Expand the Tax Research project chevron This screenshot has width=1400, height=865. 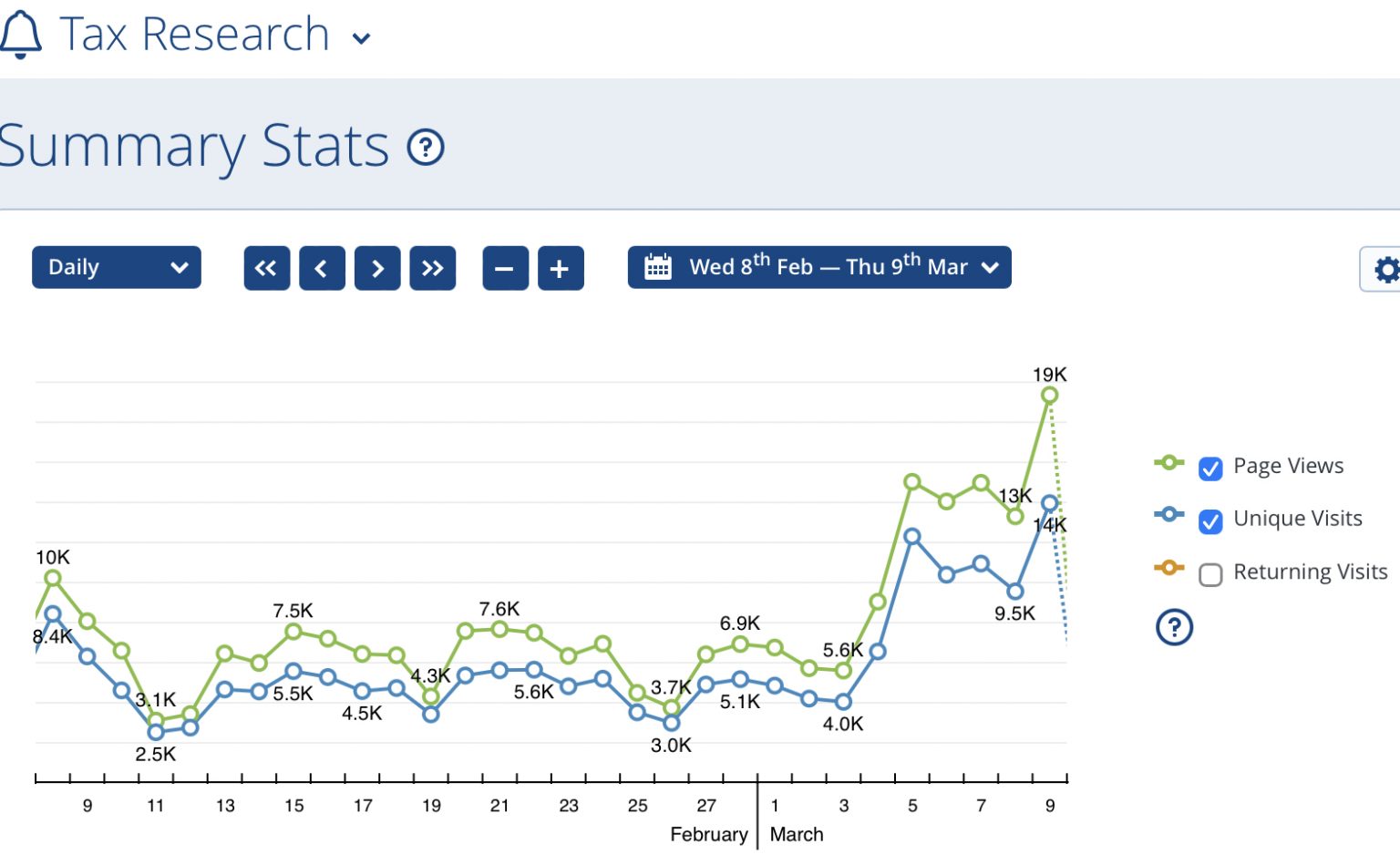[x=362, y=38]
